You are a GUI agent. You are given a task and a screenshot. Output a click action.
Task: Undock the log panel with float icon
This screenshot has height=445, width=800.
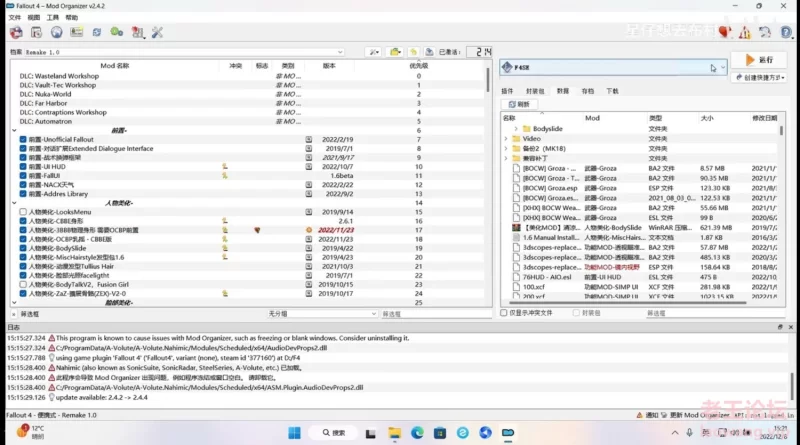780,327
